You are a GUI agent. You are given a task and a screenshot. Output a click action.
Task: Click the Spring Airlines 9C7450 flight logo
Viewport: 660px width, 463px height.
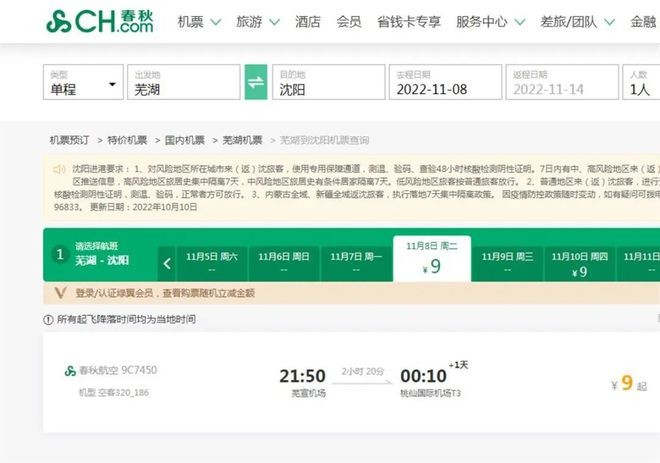(x=70, y=371)
